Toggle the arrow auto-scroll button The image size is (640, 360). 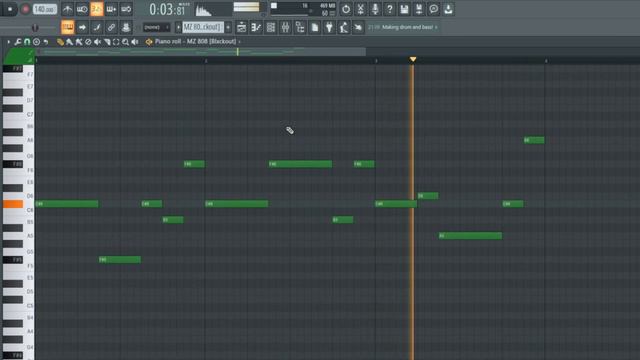pos(82,27)
